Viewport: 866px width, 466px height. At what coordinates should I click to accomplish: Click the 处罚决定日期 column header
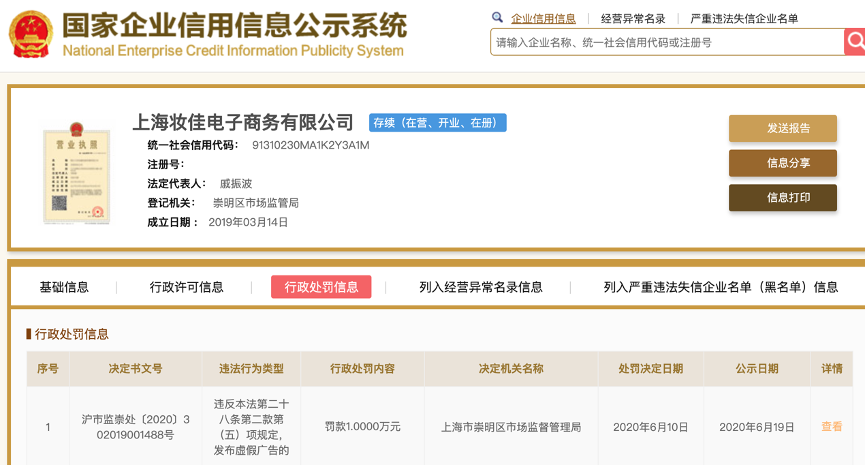(651, 368)
